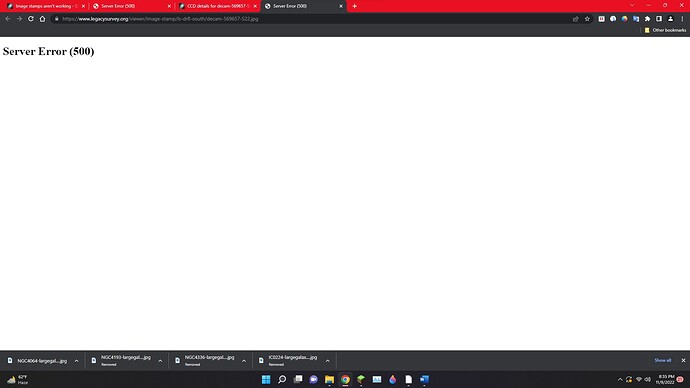
Task: Open Microsoft Word from taskbar
Action: coord(425,379)
